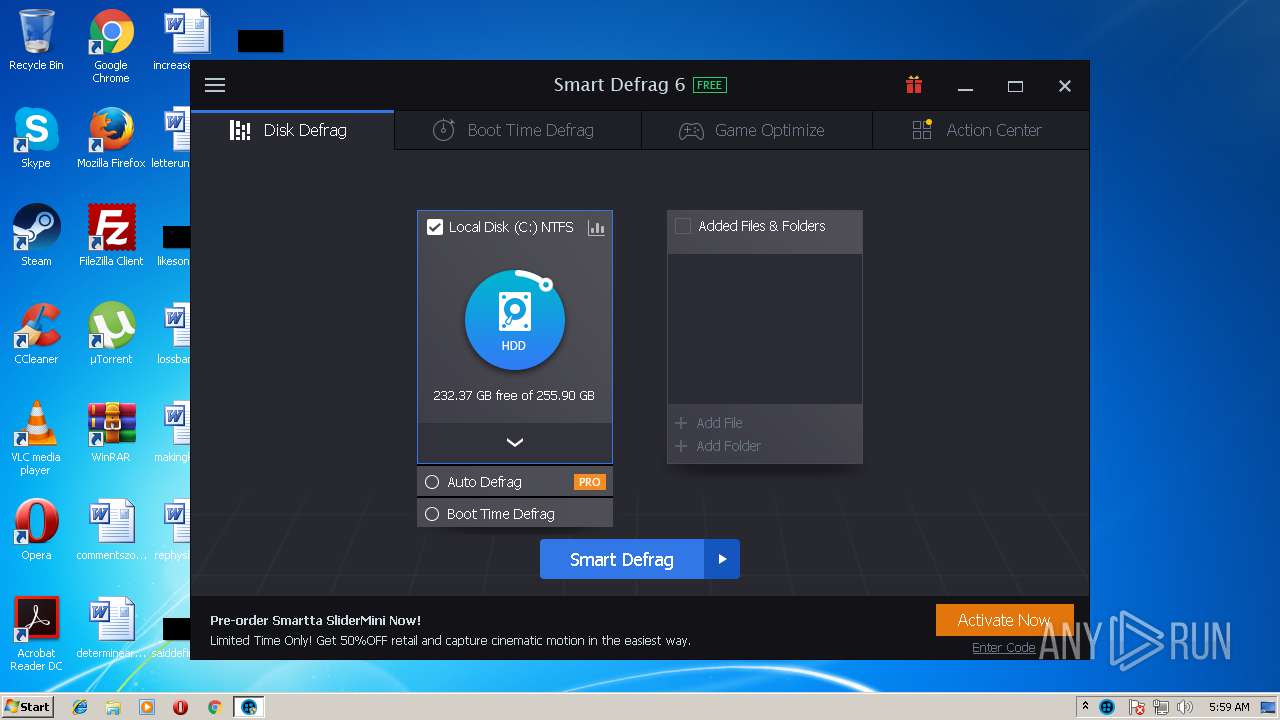
Task: Open disk analysis chart icon for Local Disk
Action: [597, 228]
